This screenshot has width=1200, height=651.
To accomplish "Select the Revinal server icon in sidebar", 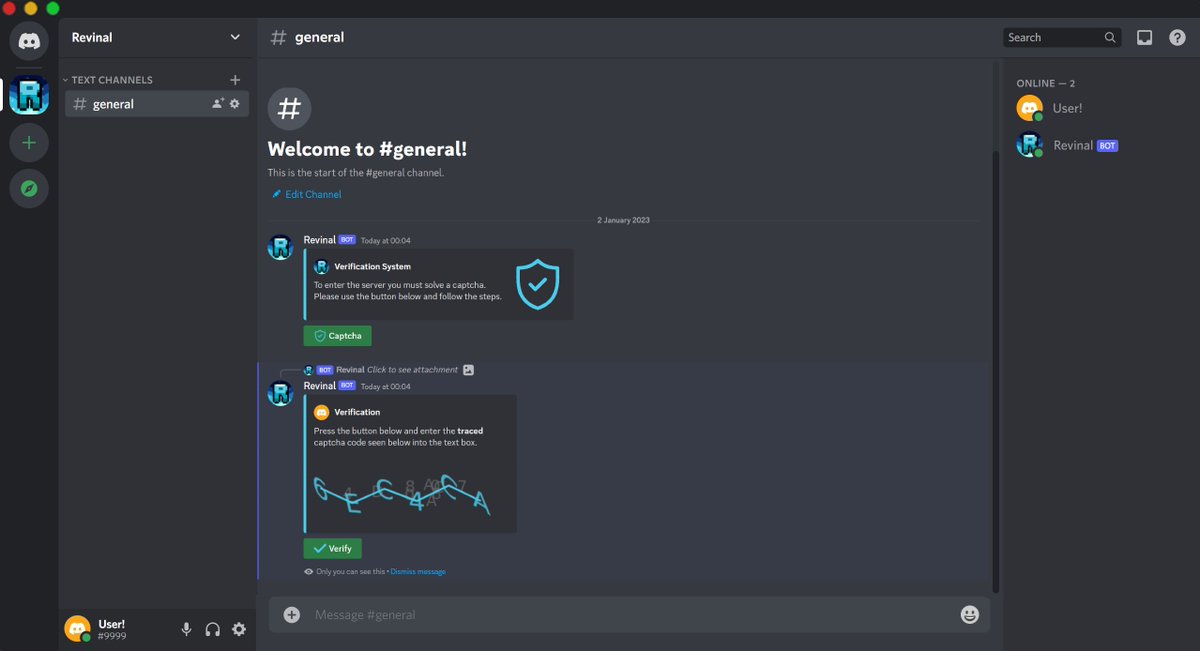I will [29, 95].
